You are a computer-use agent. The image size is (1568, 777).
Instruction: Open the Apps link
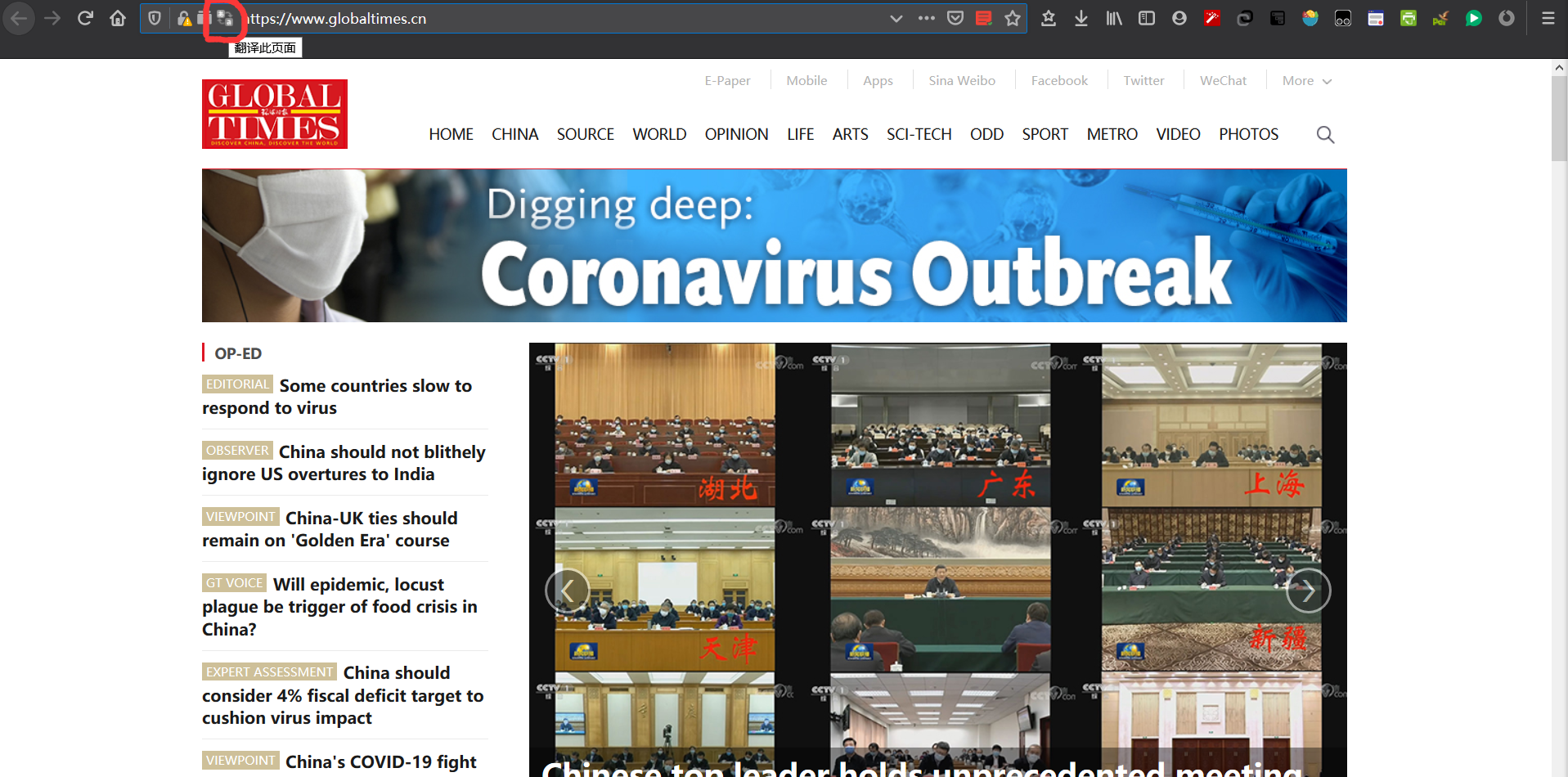(878, 80)
